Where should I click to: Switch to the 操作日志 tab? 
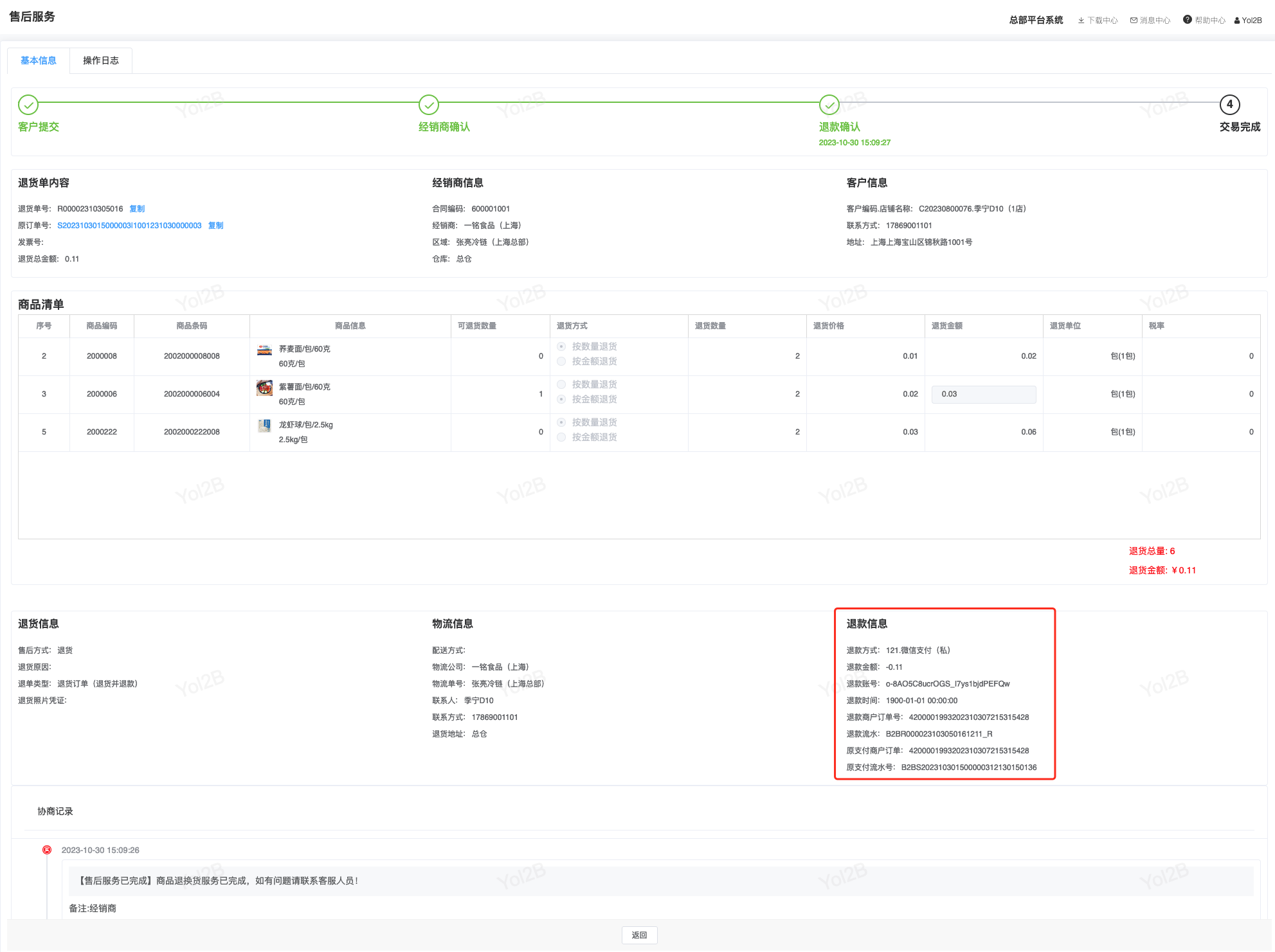click(101, 60)
